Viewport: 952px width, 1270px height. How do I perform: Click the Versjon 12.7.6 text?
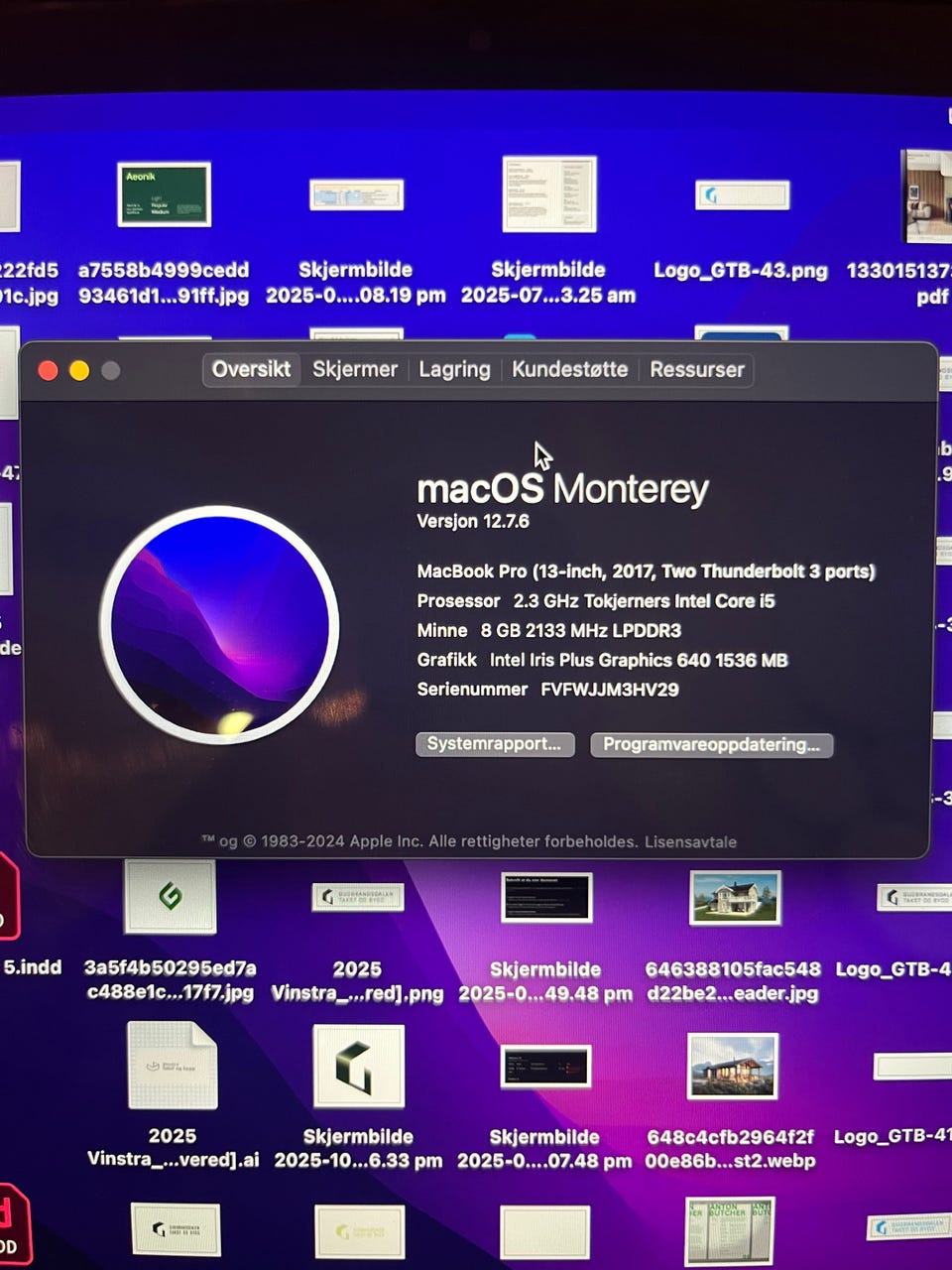tap(473, 521)
